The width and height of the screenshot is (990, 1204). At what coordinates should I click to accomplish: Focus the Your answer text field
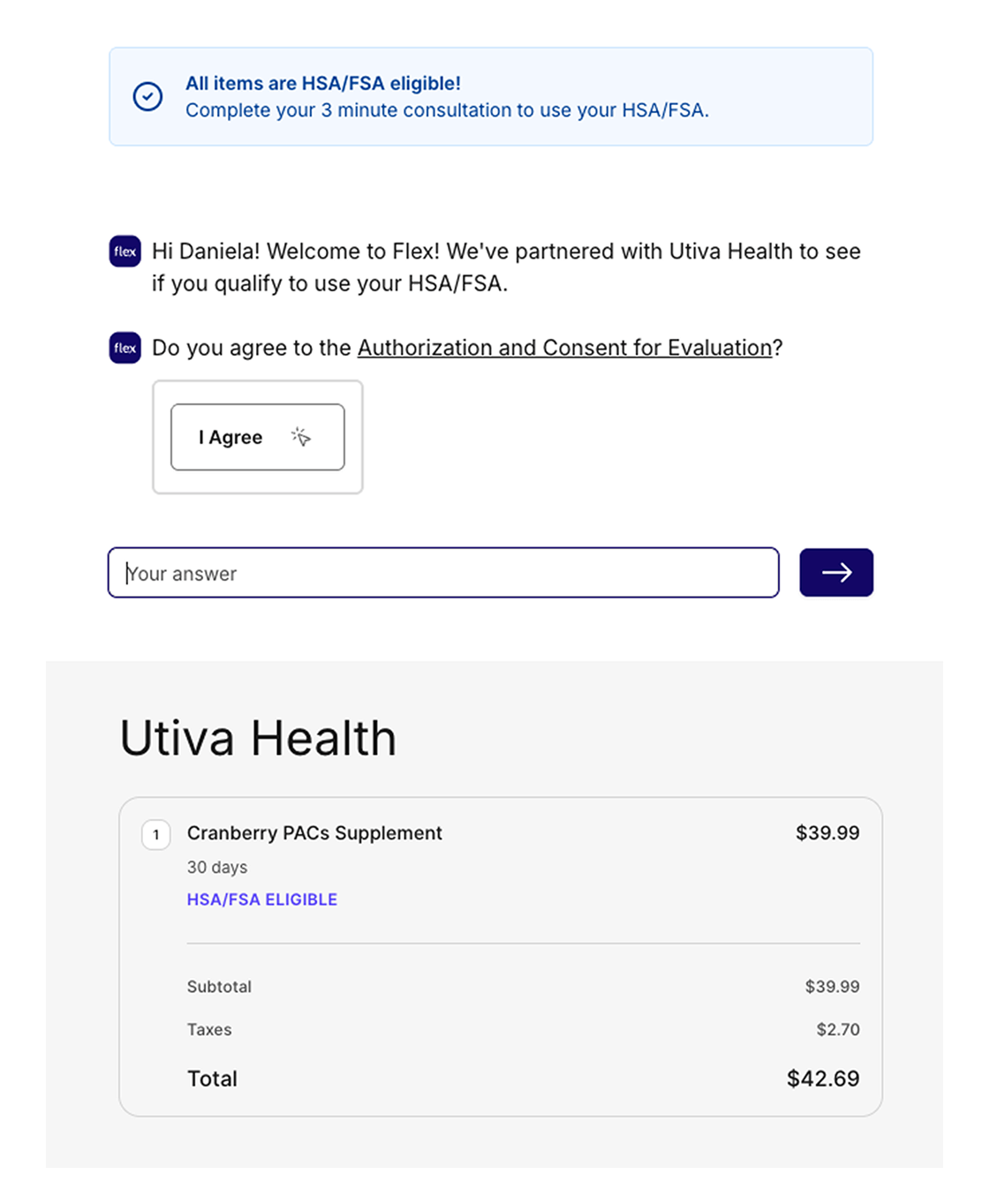point(443,573)
